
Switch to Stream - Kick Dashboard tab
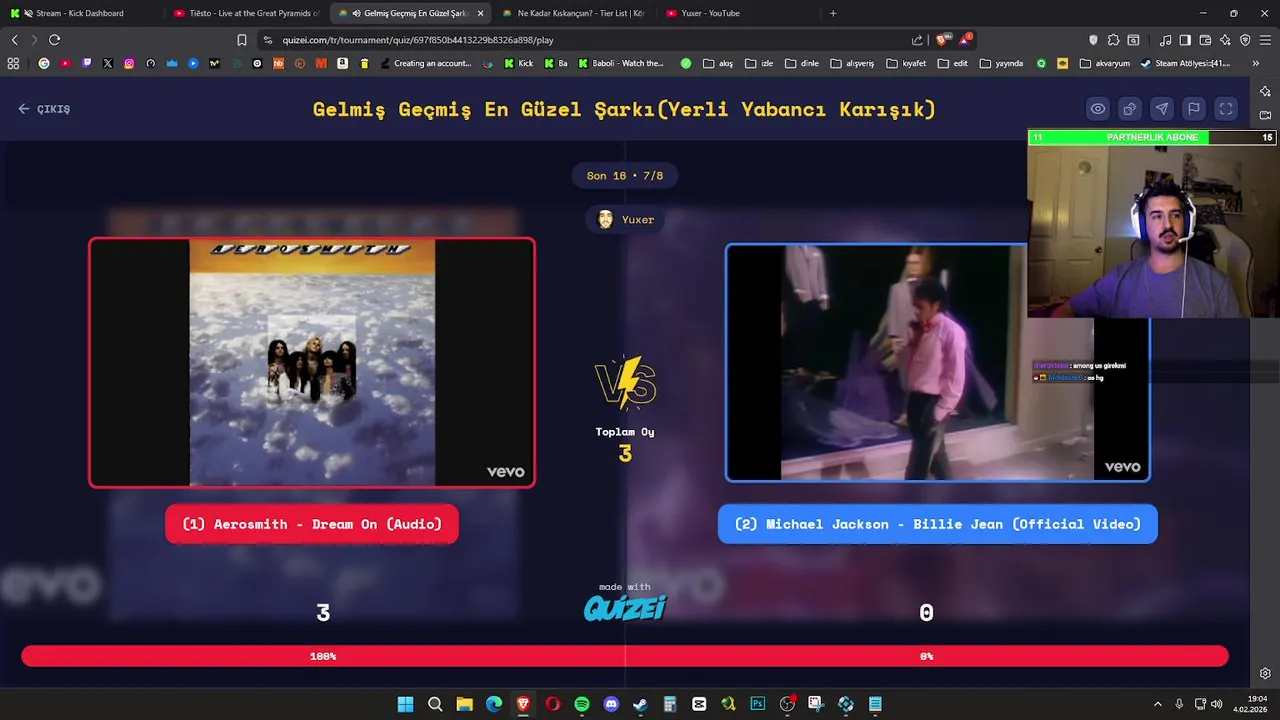80,13
